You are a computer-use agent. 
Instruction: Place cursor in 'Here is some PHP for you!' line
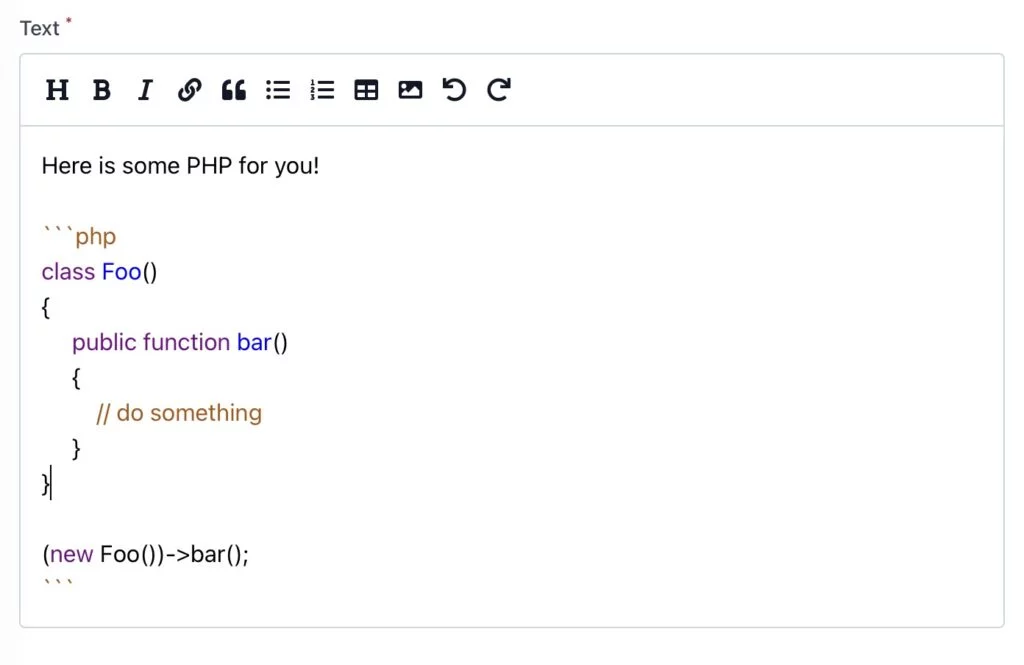click(180, 166)
